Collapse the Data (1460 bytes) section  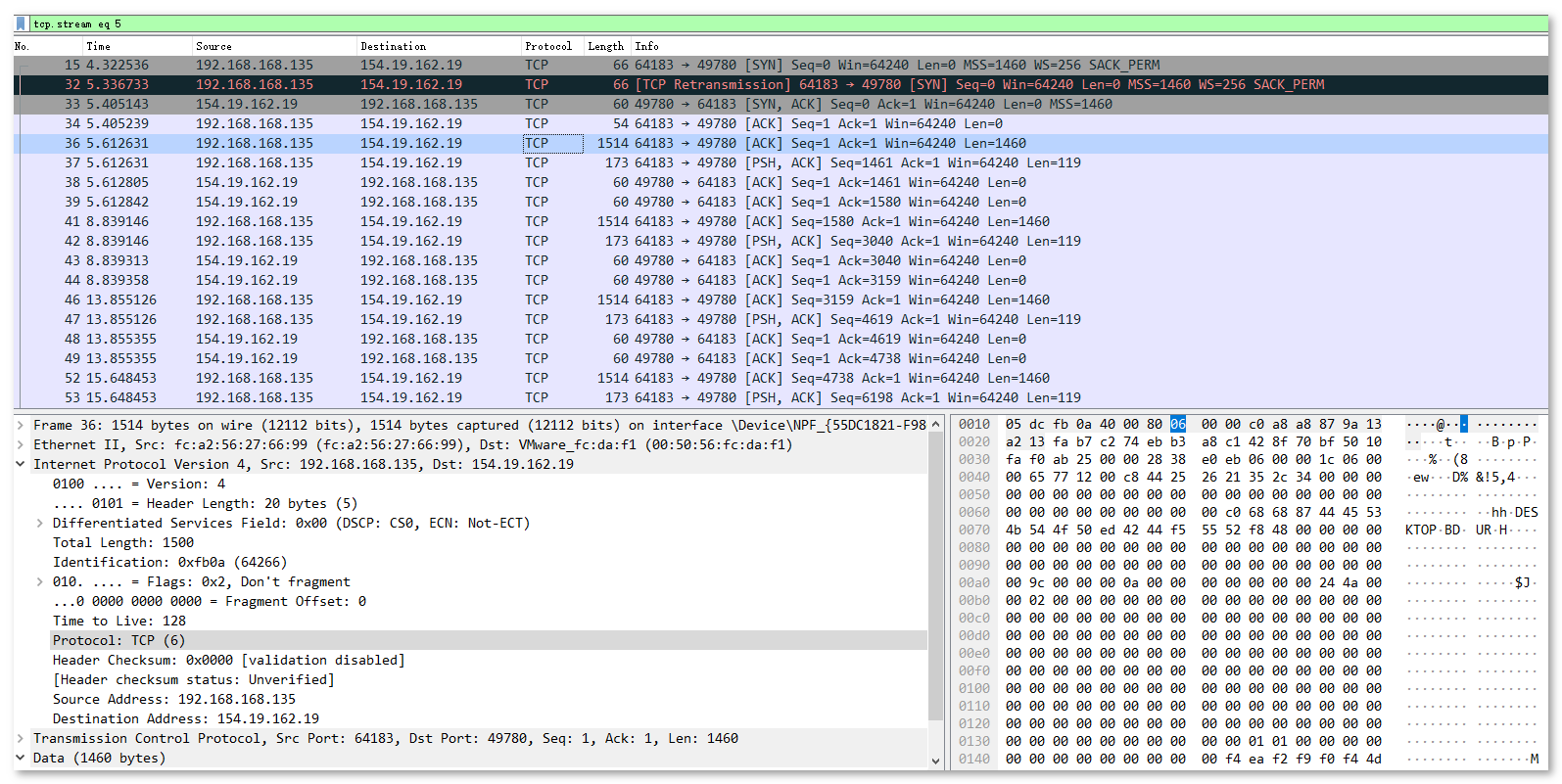tap(21, 758)
